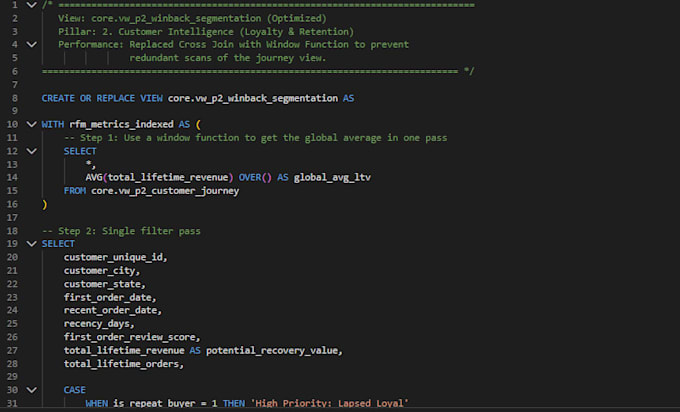Click 'total_lifetime_revenue' on line 27
The height and width of the screenshot is (412, 680).
(x=124, y=350)
